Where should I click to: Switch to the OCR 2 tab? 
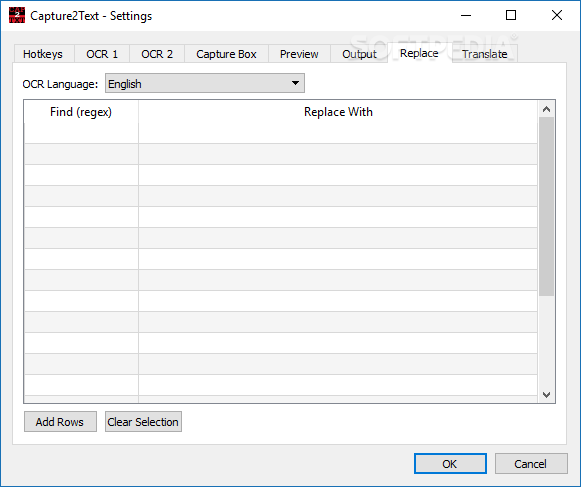pos(157,54)
